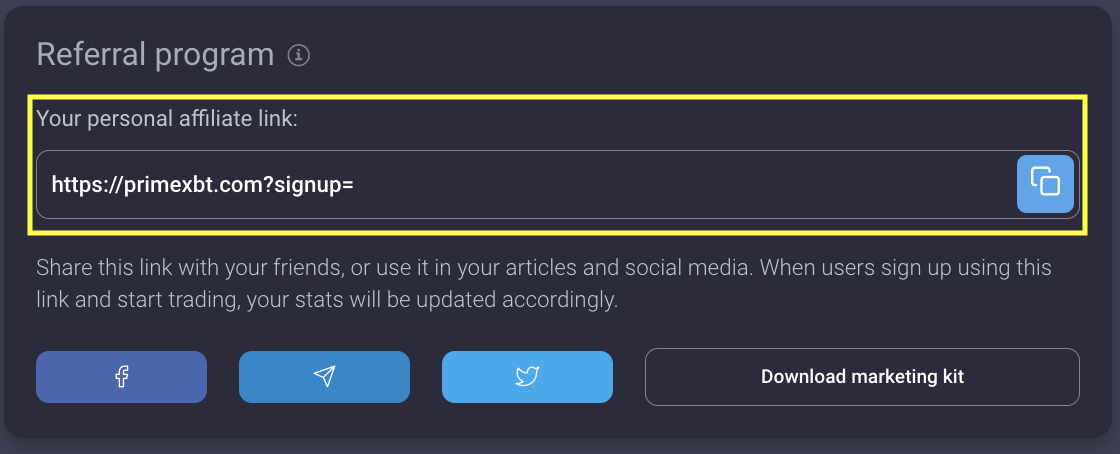This screenshot has width=1120, height=454.
Task: Click the info icon beside Referral program
Action: [298, 55]
